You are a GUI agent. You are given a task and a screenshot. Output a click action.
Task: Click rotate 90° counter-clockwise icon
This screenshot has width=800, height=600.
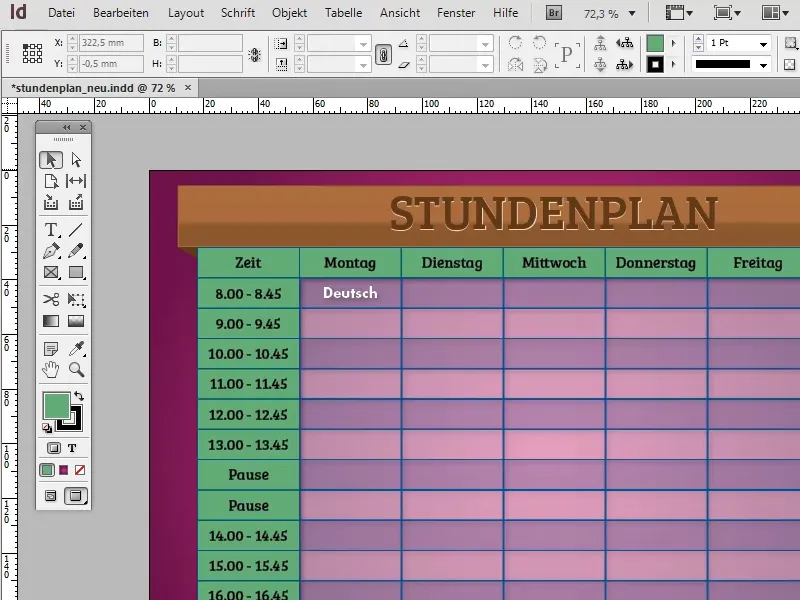[x=539, y=43]
